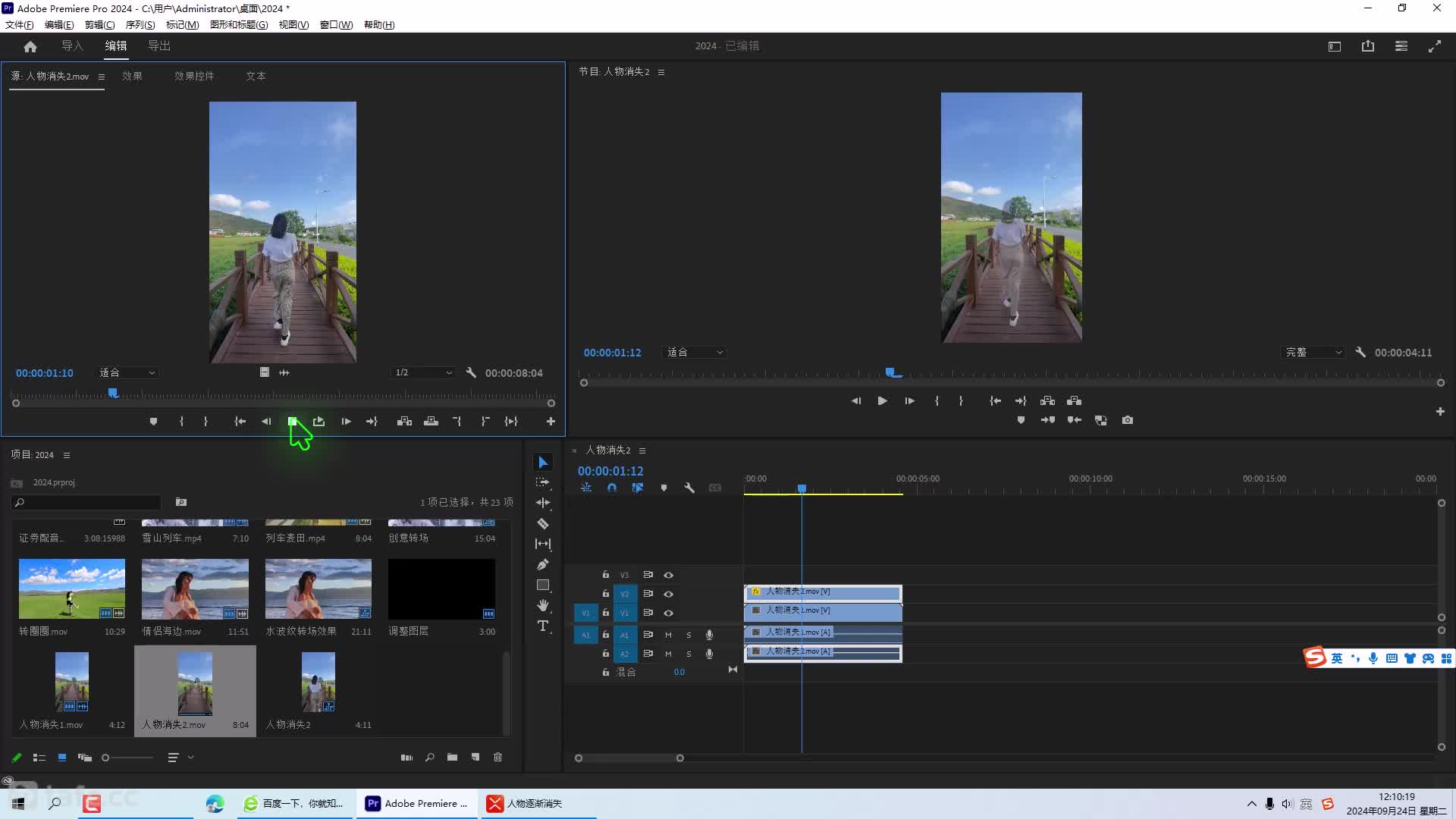Select the Hand tool
1456x819 pixels.
pyautogui.click(x=543, y=605)
